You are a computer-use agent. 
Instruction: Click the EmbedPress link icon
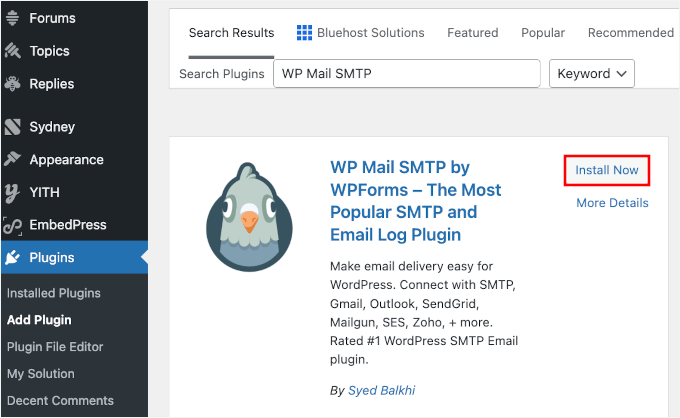pos(13,225)
